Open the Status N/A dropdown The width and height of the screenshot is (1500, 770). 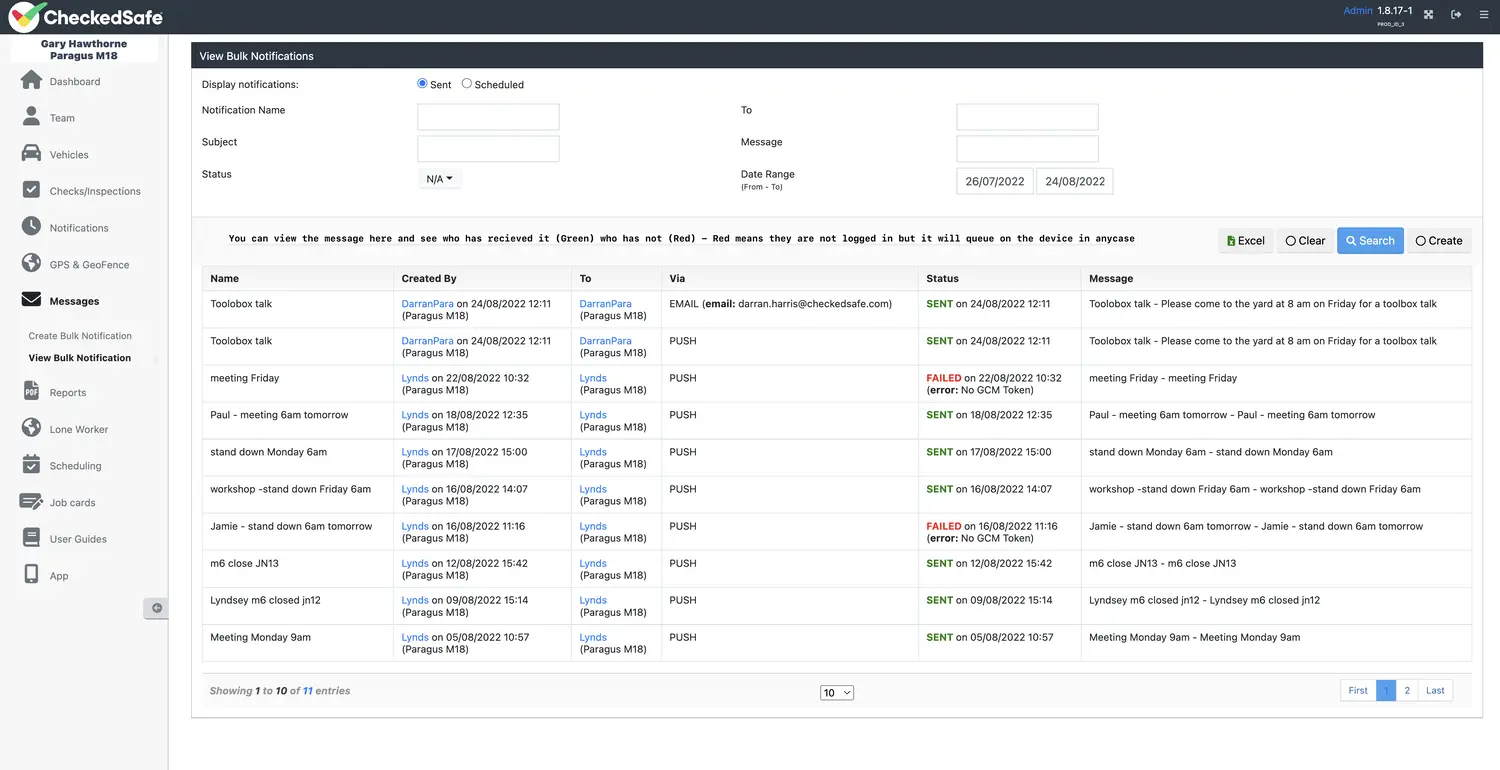pos(439,179)
